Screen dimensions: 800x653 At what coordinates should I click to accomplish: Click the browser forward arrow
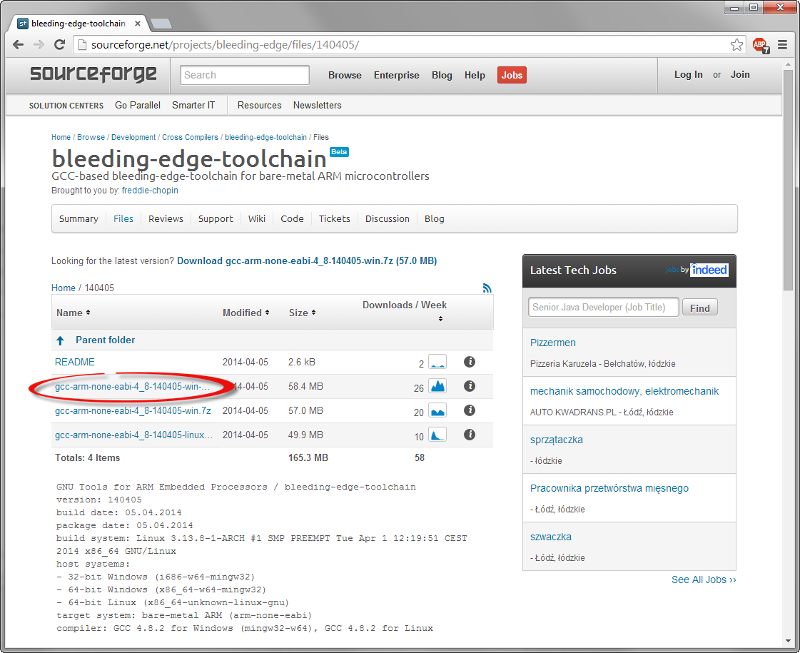point(39,45)
